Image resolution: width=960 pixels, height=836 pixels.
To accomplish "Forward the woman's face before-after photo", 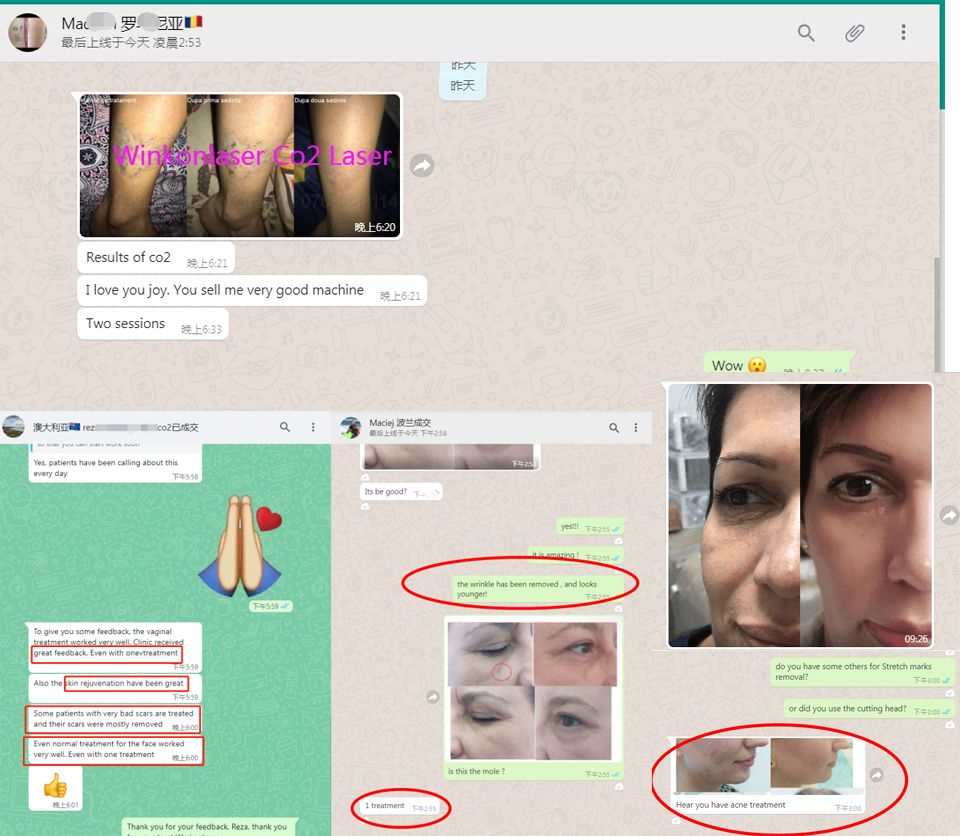I will point(948,515).
